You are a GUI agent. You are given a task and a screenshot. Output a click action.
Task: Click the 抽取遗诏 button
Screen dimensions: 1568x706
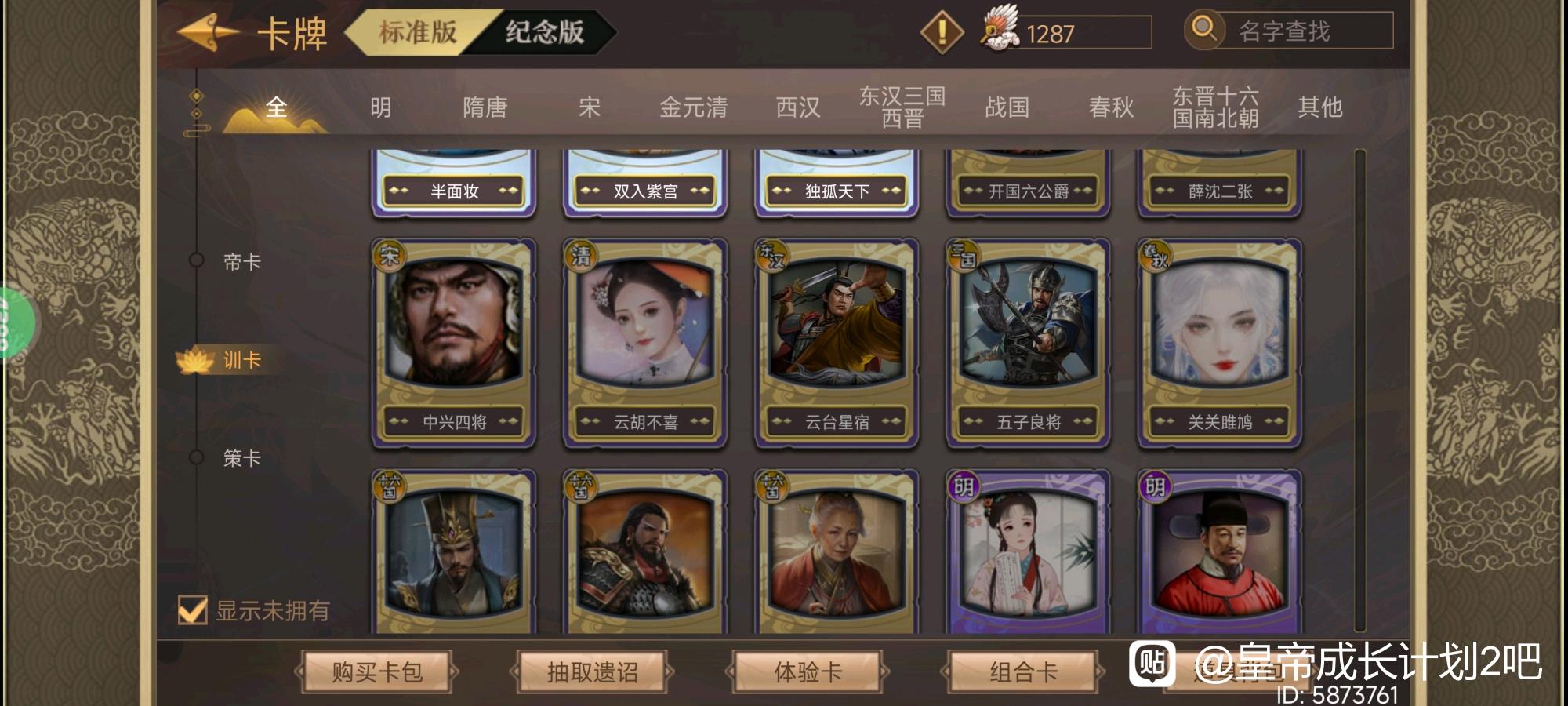(x=592, y=672)
